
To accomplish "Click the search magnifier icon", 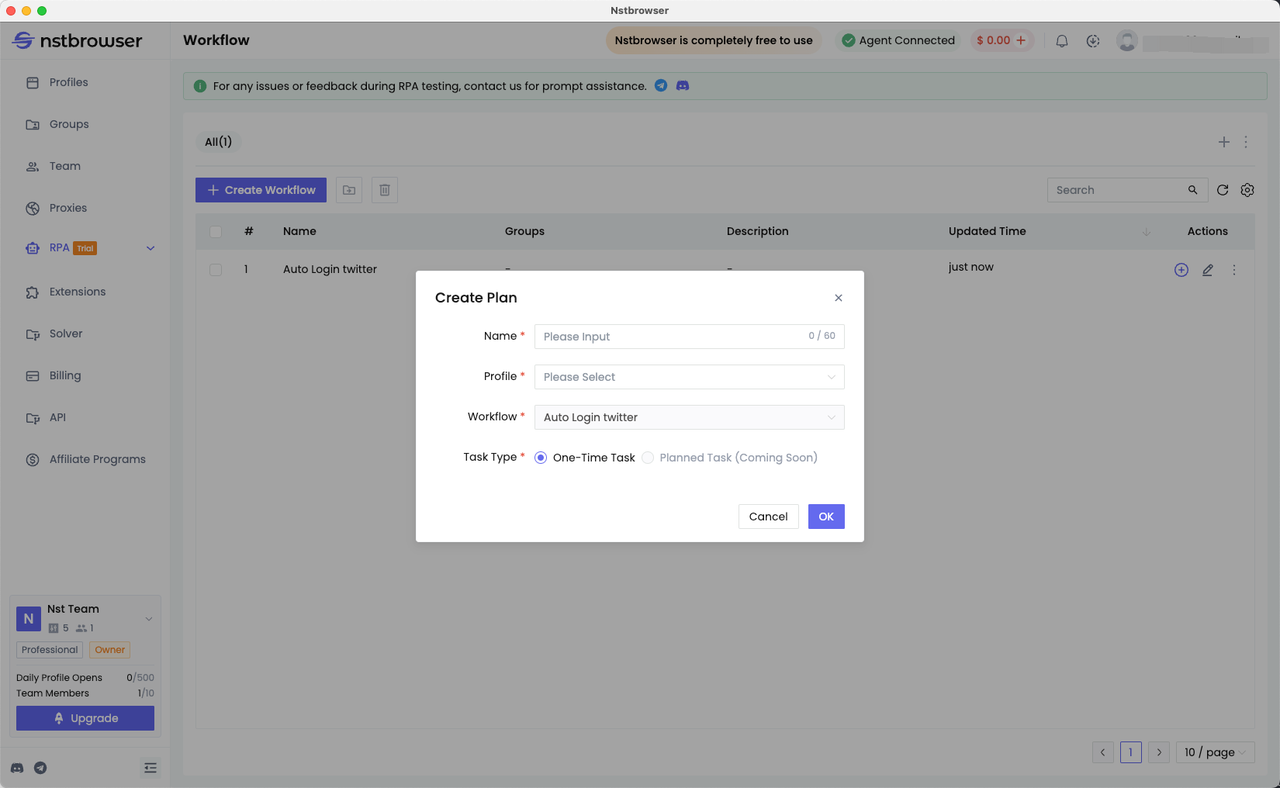I will pyautogui.click(x=1193, y=190).
